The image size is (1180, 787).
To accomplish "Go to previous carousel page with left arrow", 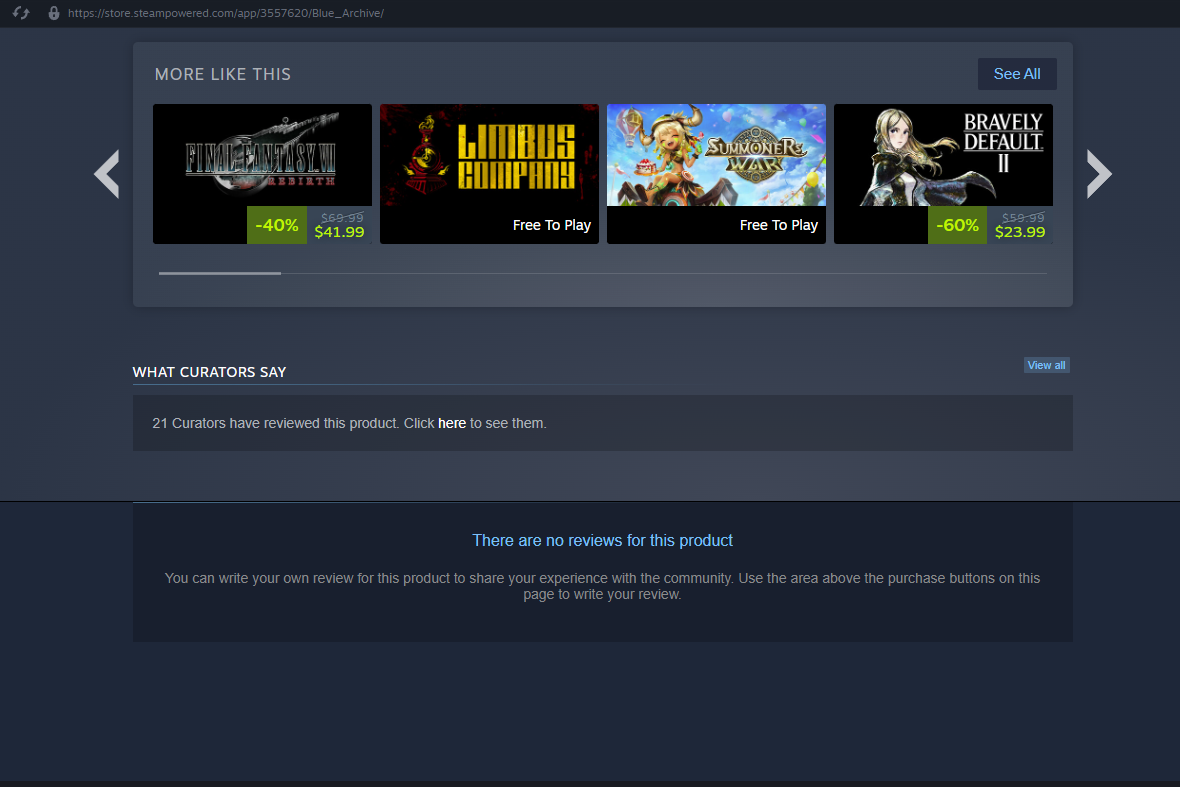I will pos(107,174).
